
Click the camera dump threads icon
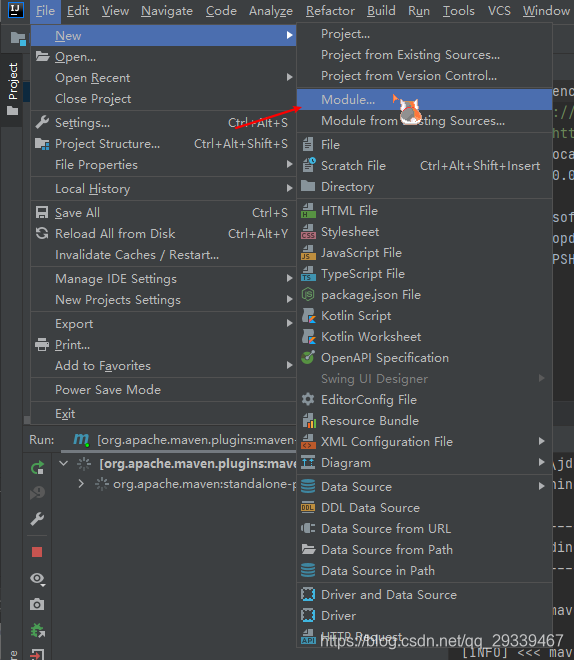point(37,605)
